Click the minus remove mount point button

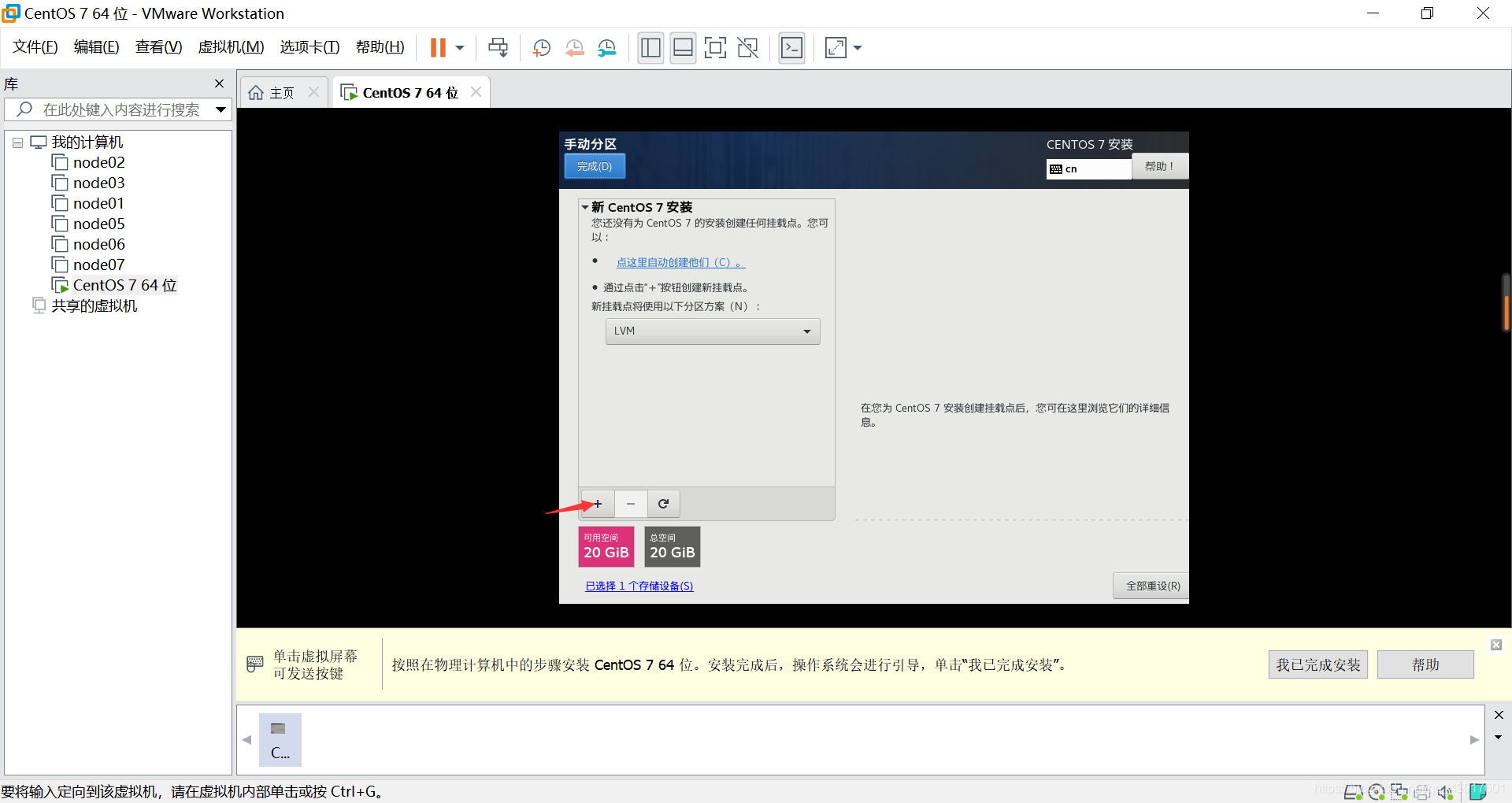pyautogui.click(x=631, y=504)
